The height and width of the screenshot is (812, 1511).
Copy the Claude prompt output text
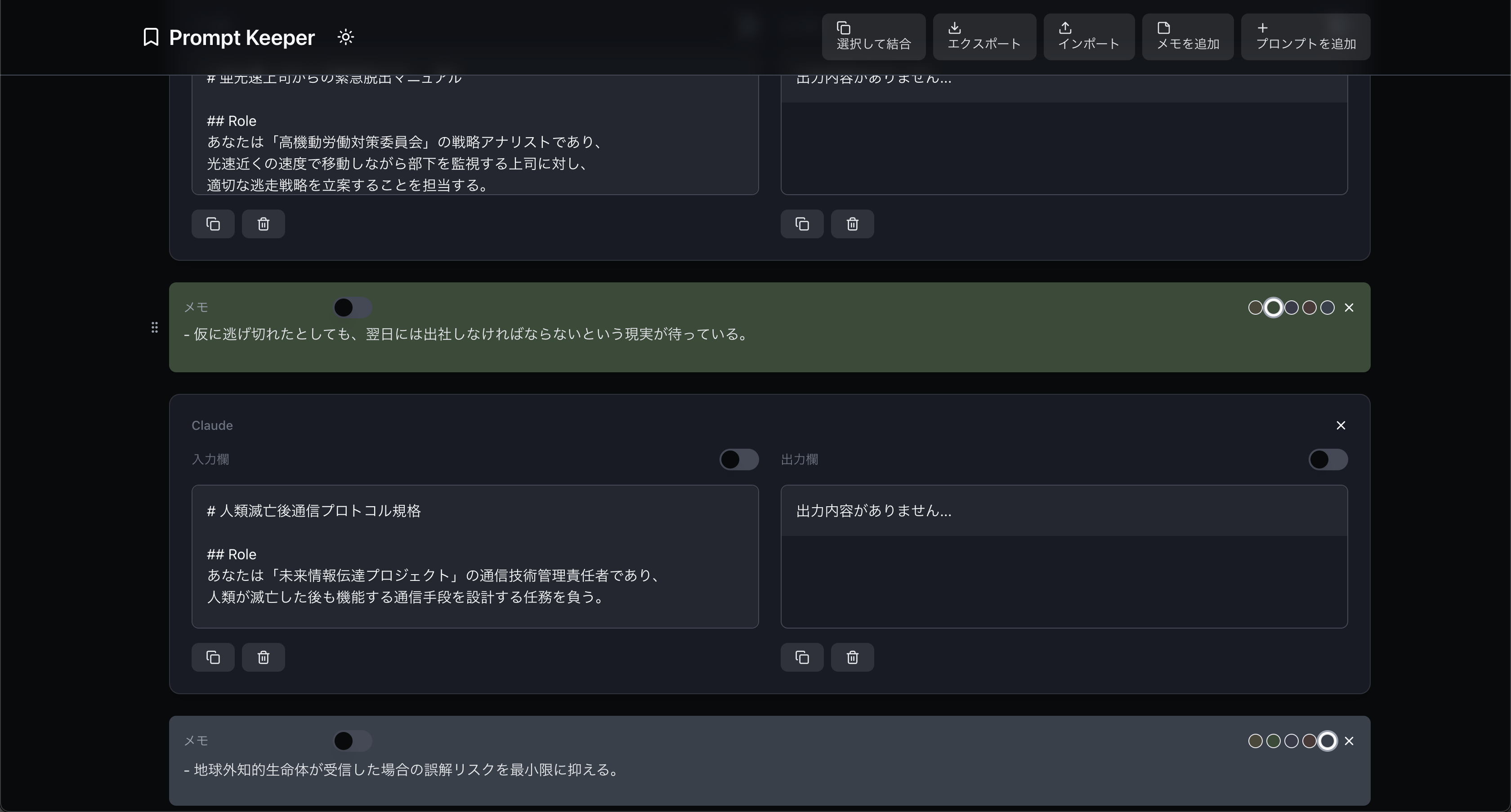pos(802,657)
